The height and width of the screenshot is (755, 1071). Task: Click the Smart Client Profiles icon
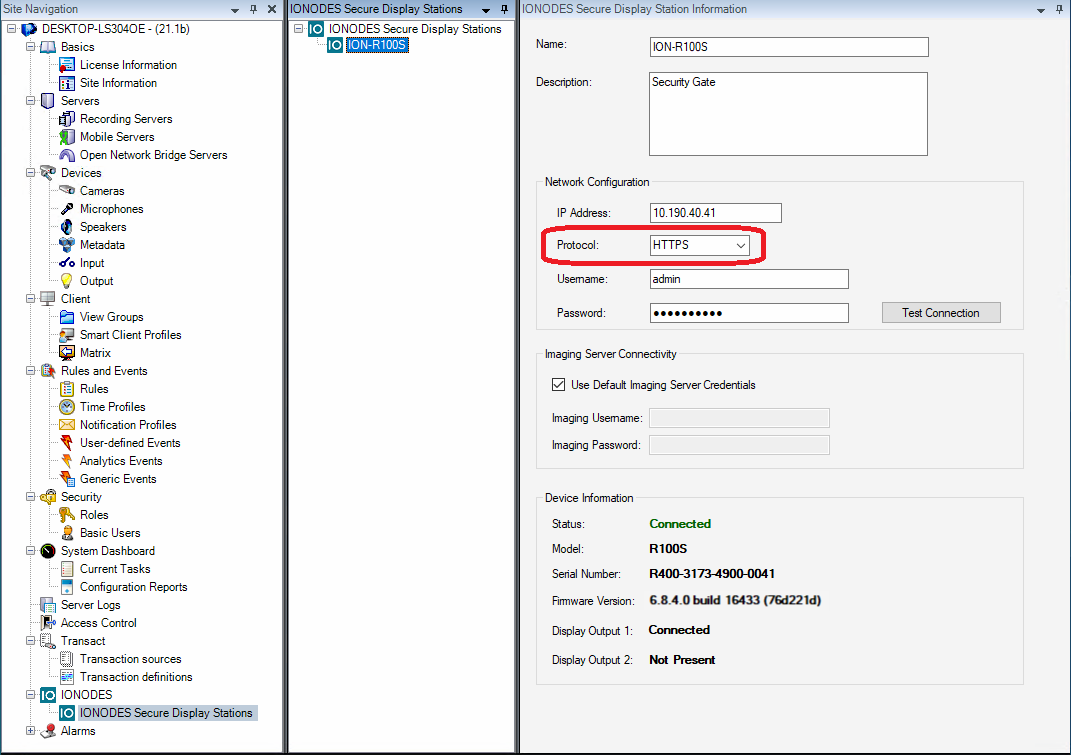(67, 335)
